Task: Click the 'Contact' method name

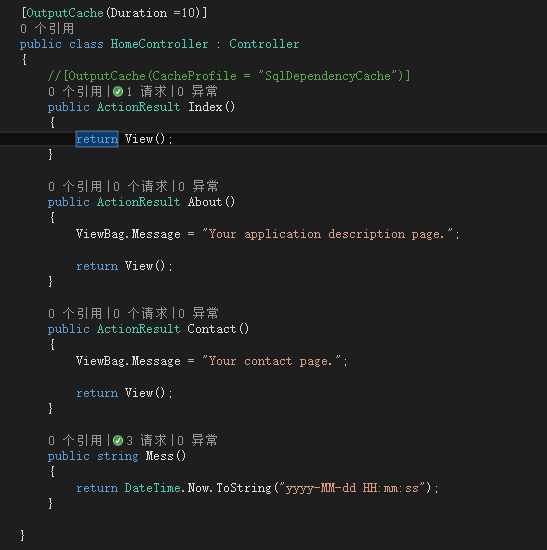Action: [212, 329]
